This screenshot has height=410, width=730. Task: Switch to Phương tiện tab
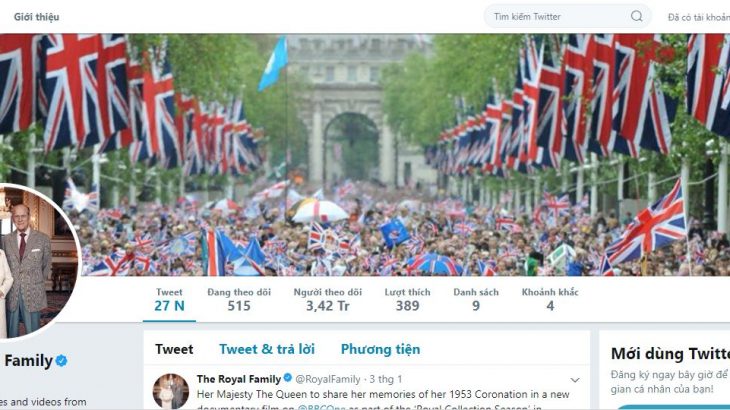[x=380, y=349]
